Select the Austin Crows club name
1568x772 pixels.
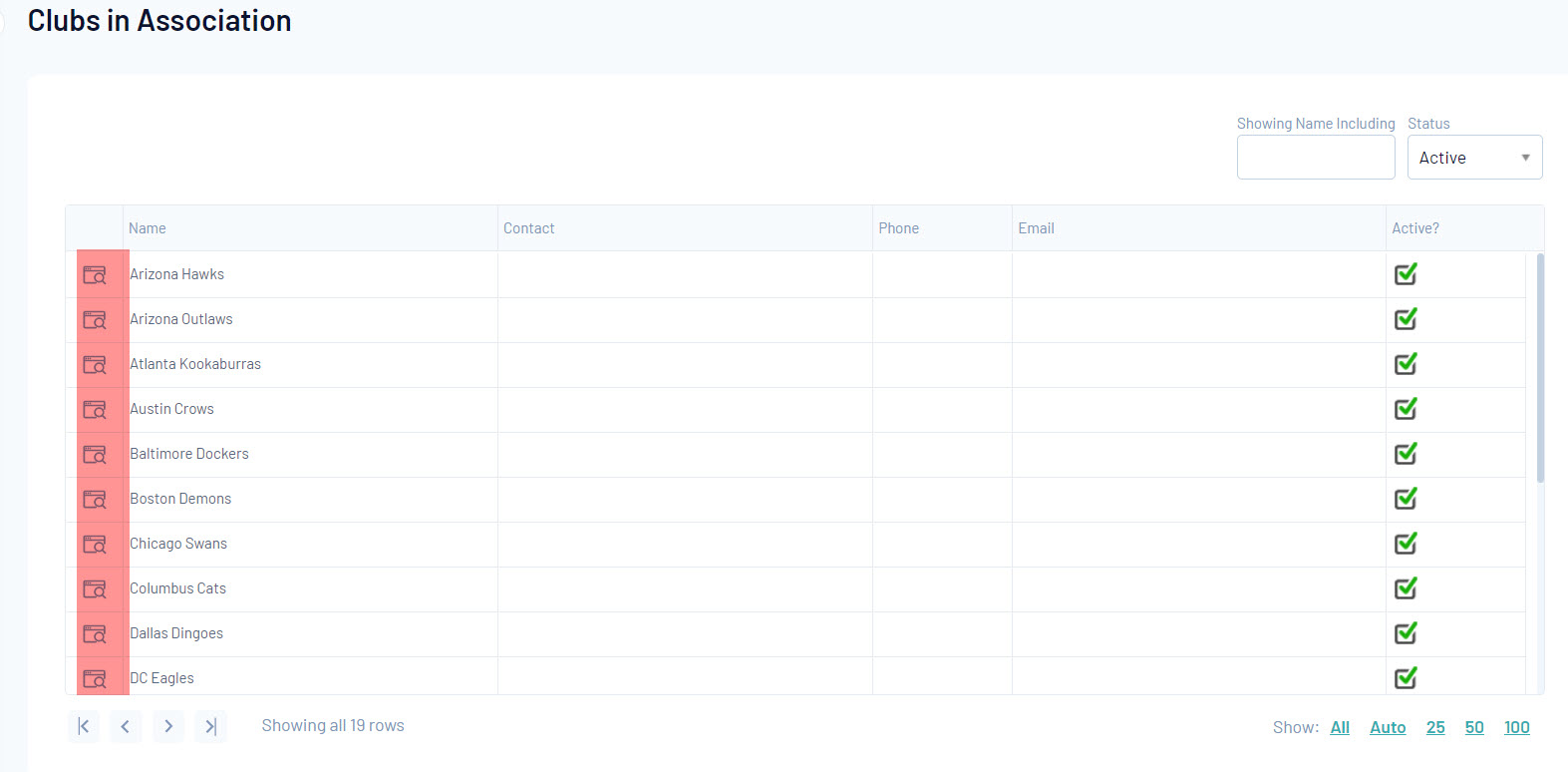click(x=172, y=409)
